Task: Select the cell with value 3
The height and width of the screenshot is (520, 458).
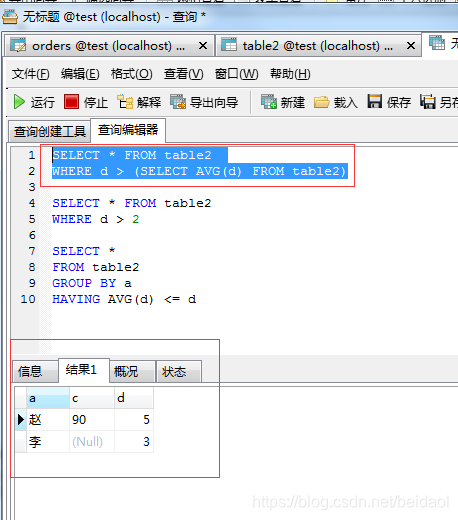Action: click(134, 442)
